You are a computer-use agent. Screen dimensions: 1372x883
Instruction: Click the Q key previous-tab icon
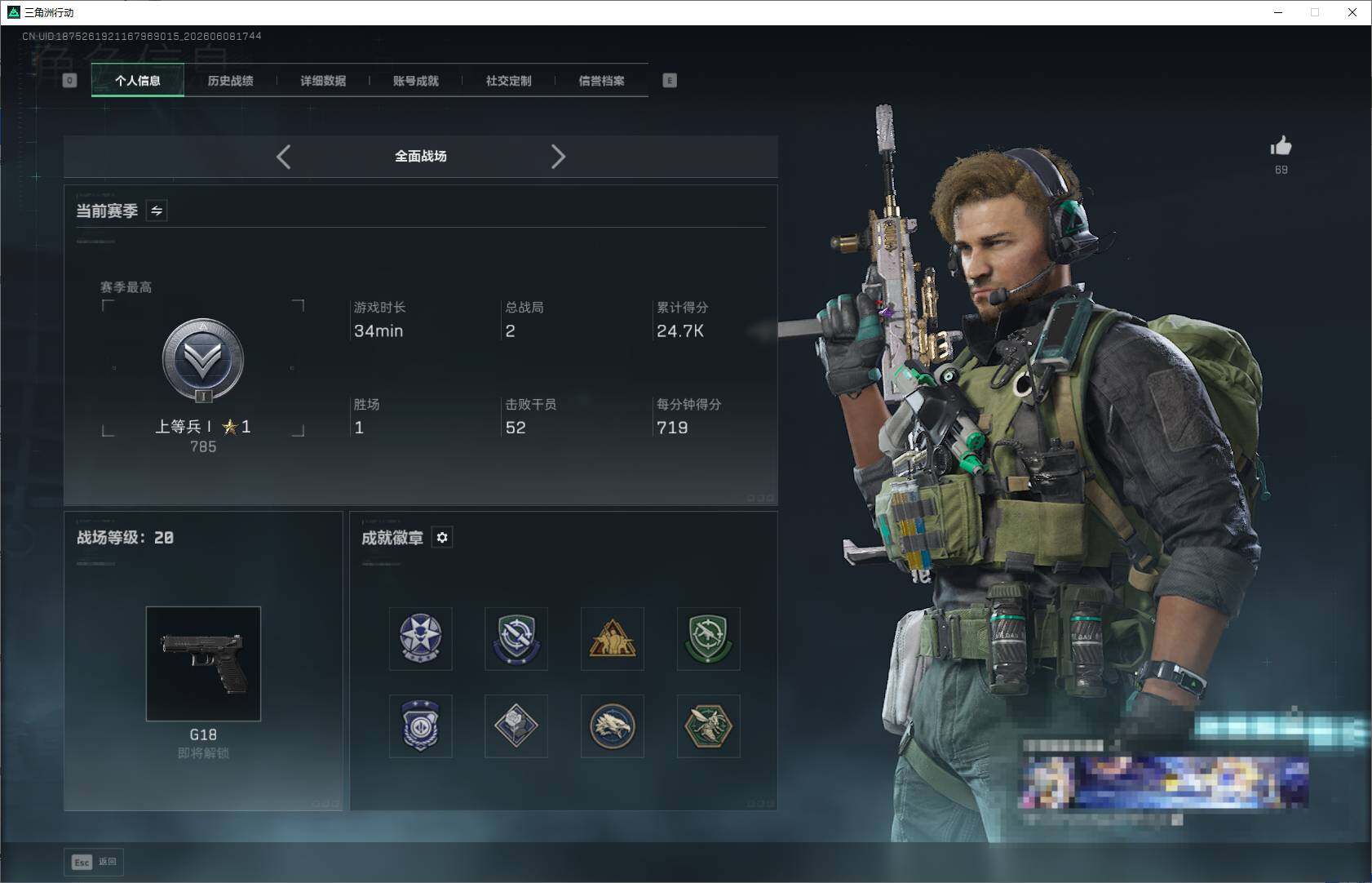[x=70, y=81]
